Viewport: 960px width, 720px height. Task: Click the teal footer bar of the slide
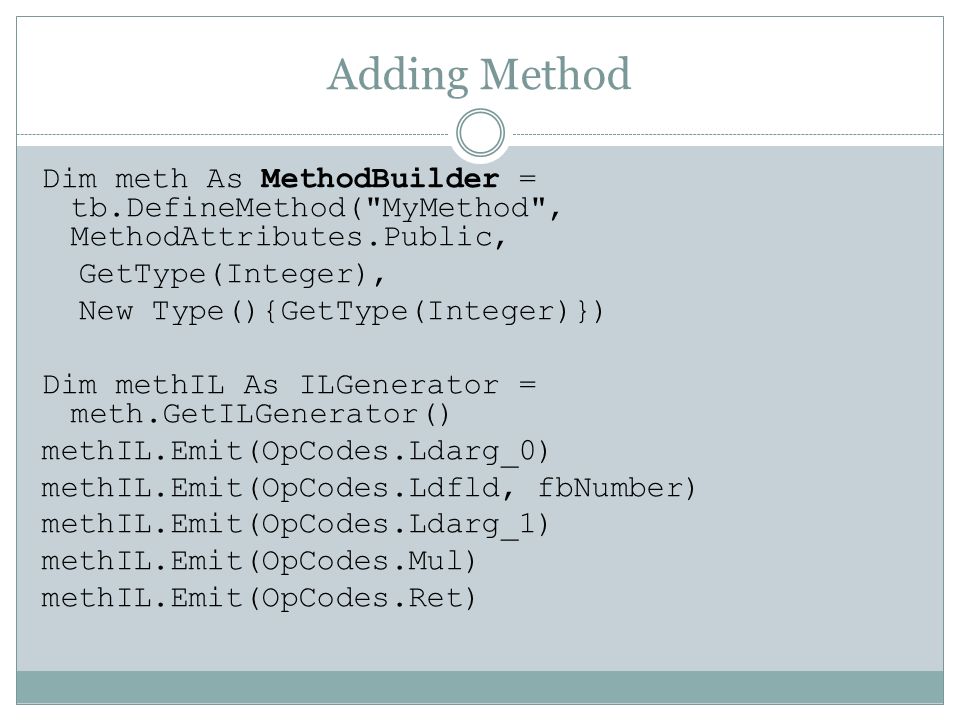point(480,687)
